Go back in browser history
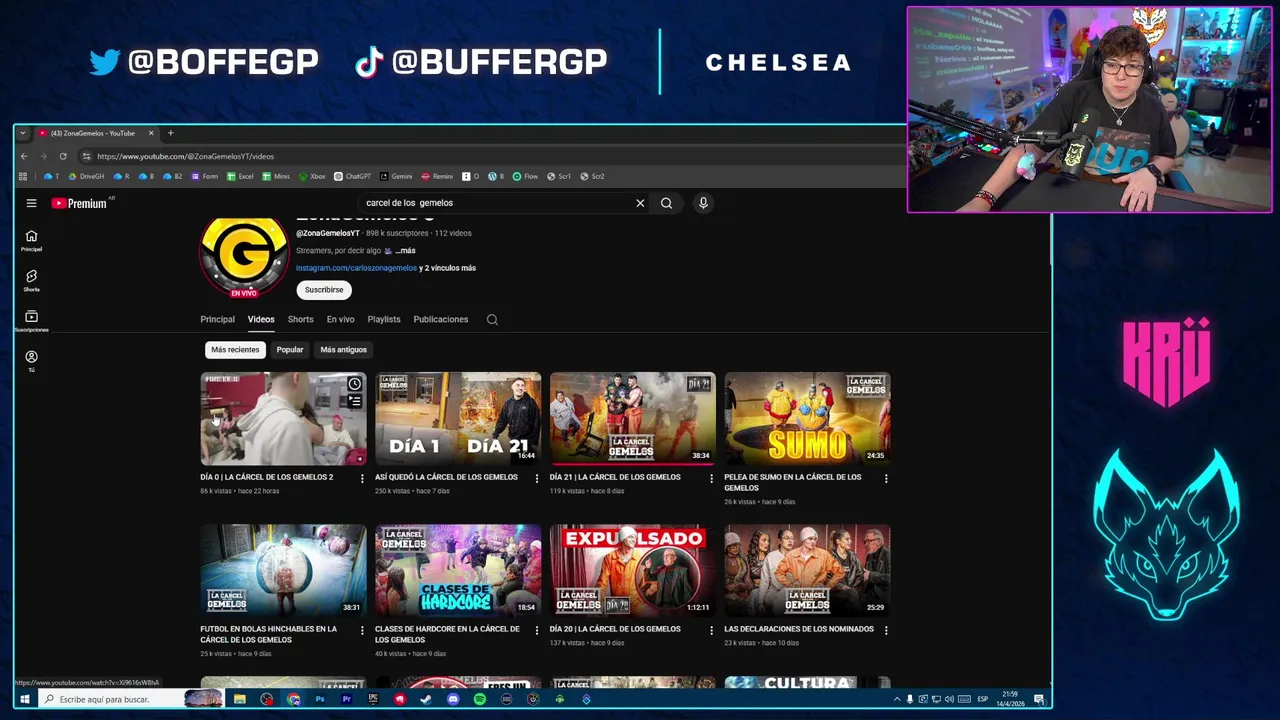Viewport: 1280px width, 720px height. pyautogui.click(x=24, y=156)
